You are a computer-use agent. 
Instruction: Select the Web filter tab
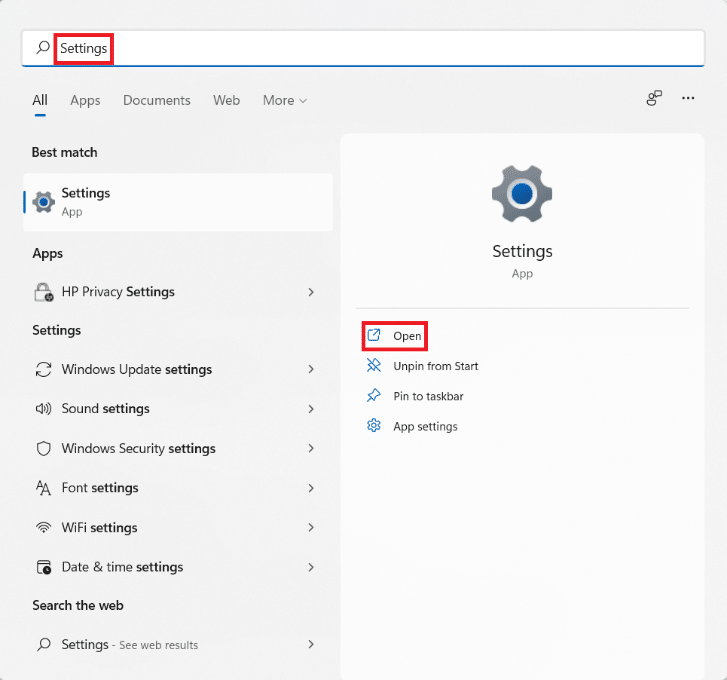click(x=226, y=100)
